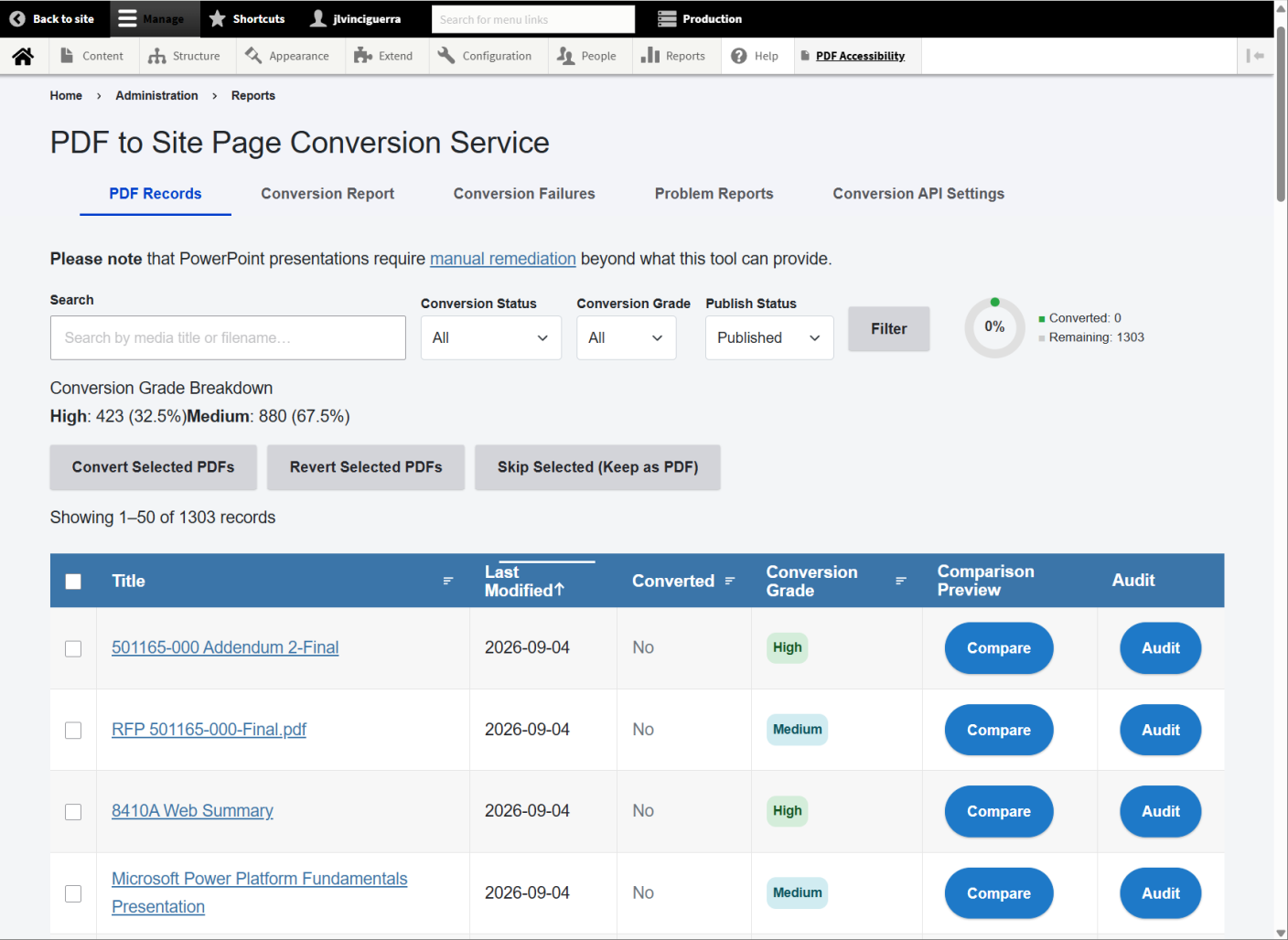The image size is (1288, 940).
Task: Switch to the Conversion Report tab
Action: coord(327,194)
